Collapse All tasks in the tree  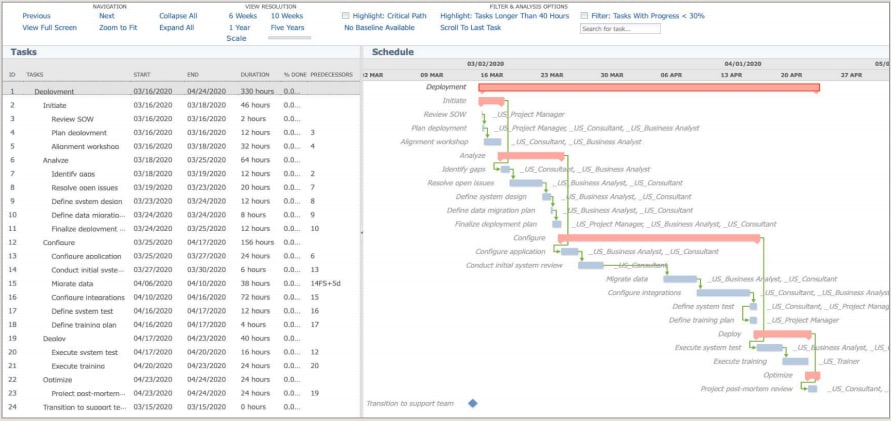click(178, 16)
